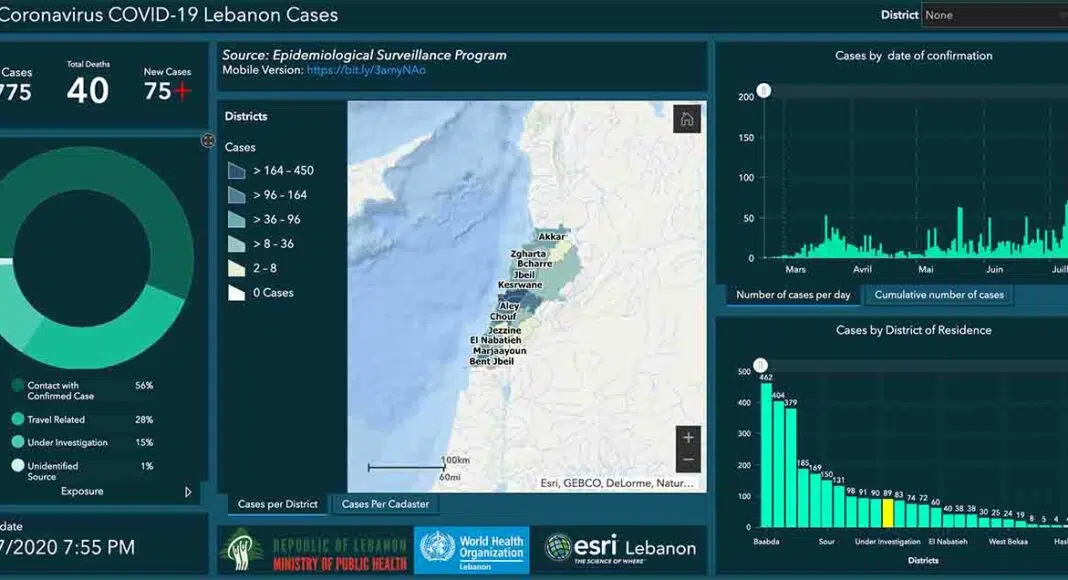The image size is (1068, 580).
Task: Click the World Health Organization logo
Action: click(472, 551)
